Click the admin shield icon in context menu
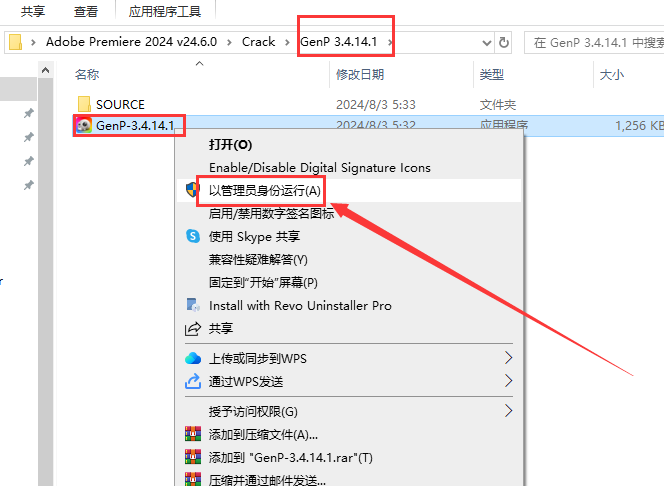 tap(193, 190)
